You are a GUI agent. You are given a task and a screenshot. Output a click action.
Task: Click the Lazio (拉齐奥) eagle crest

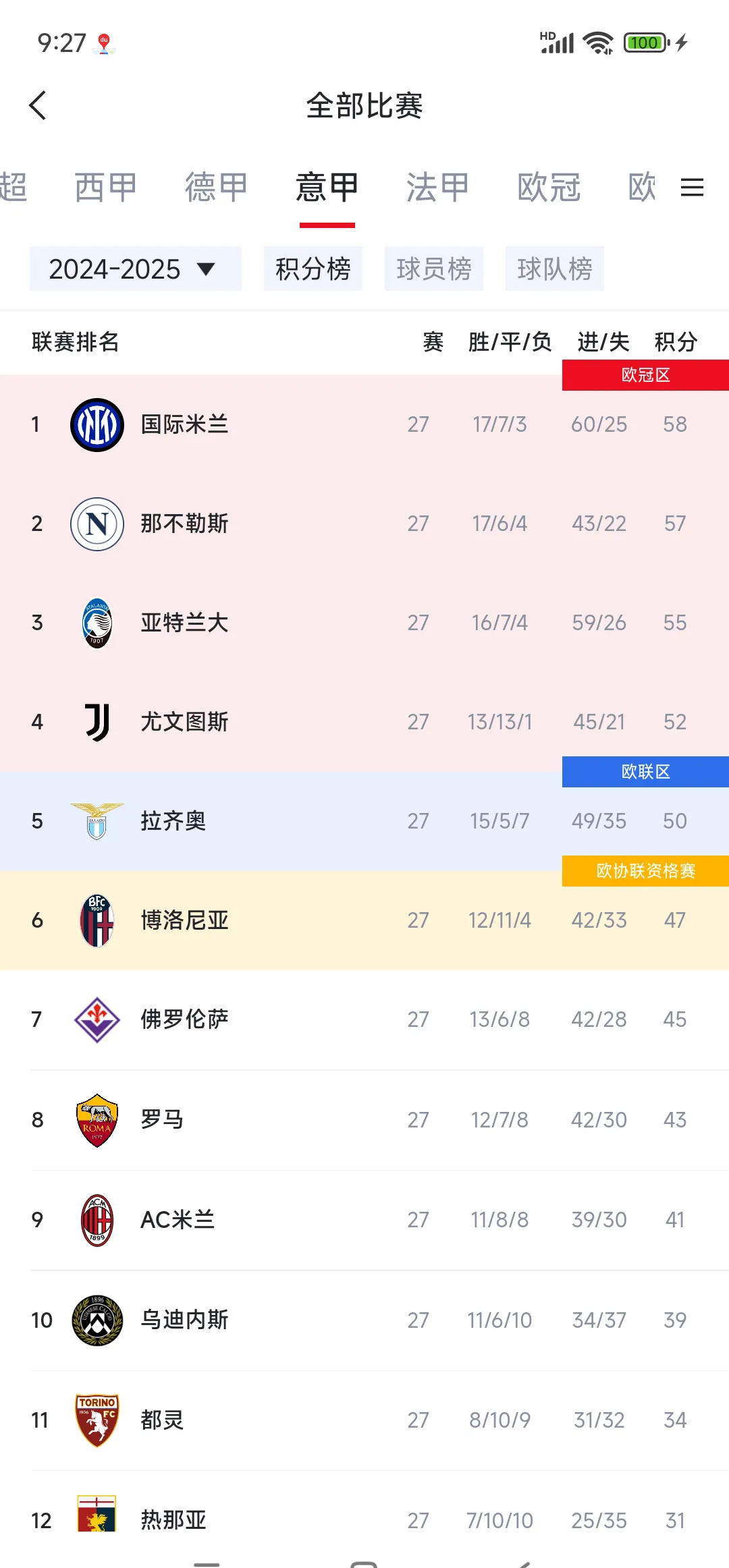pos(97,820)
